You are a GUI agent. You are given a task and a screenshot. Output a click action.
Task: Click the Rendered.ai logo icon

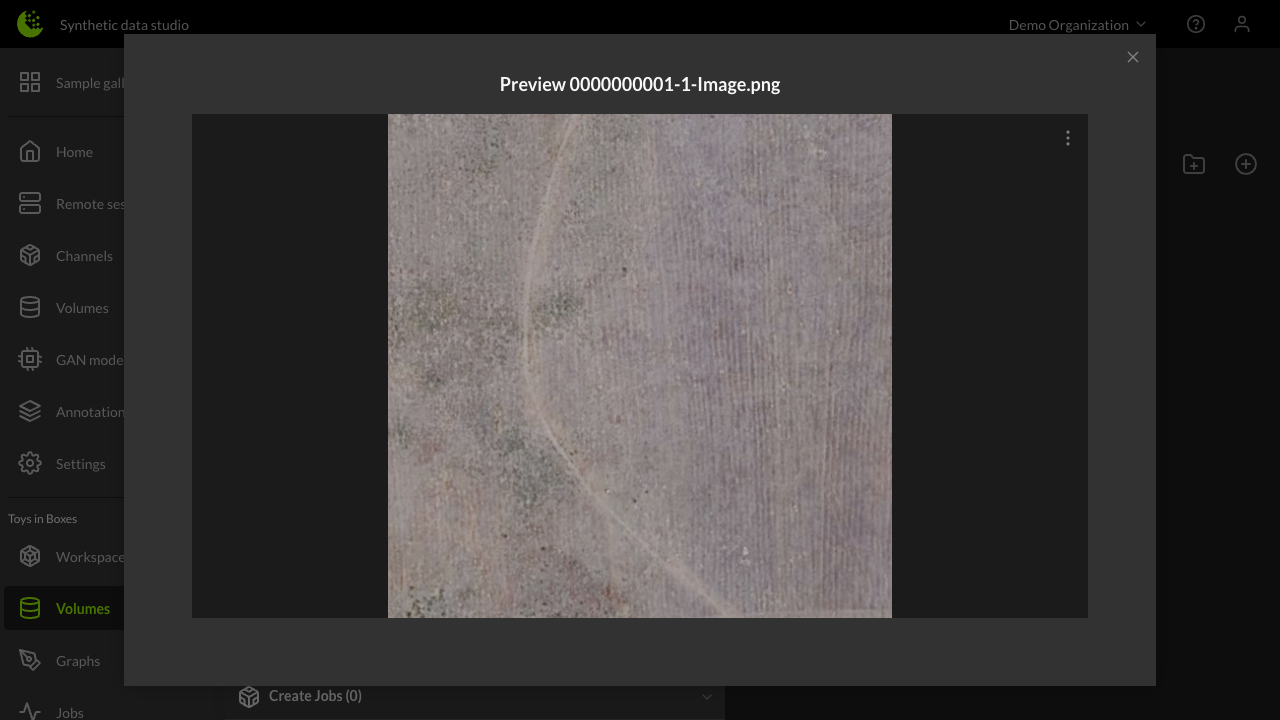(x=30, y=24)
